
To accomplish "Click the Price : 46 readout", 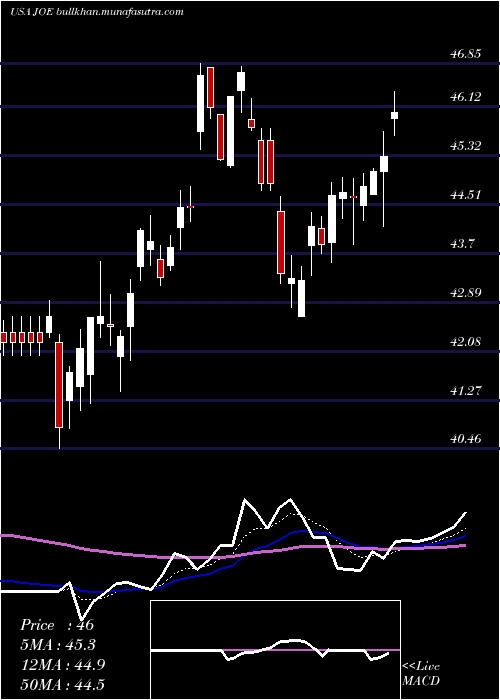I will [57, 625].
